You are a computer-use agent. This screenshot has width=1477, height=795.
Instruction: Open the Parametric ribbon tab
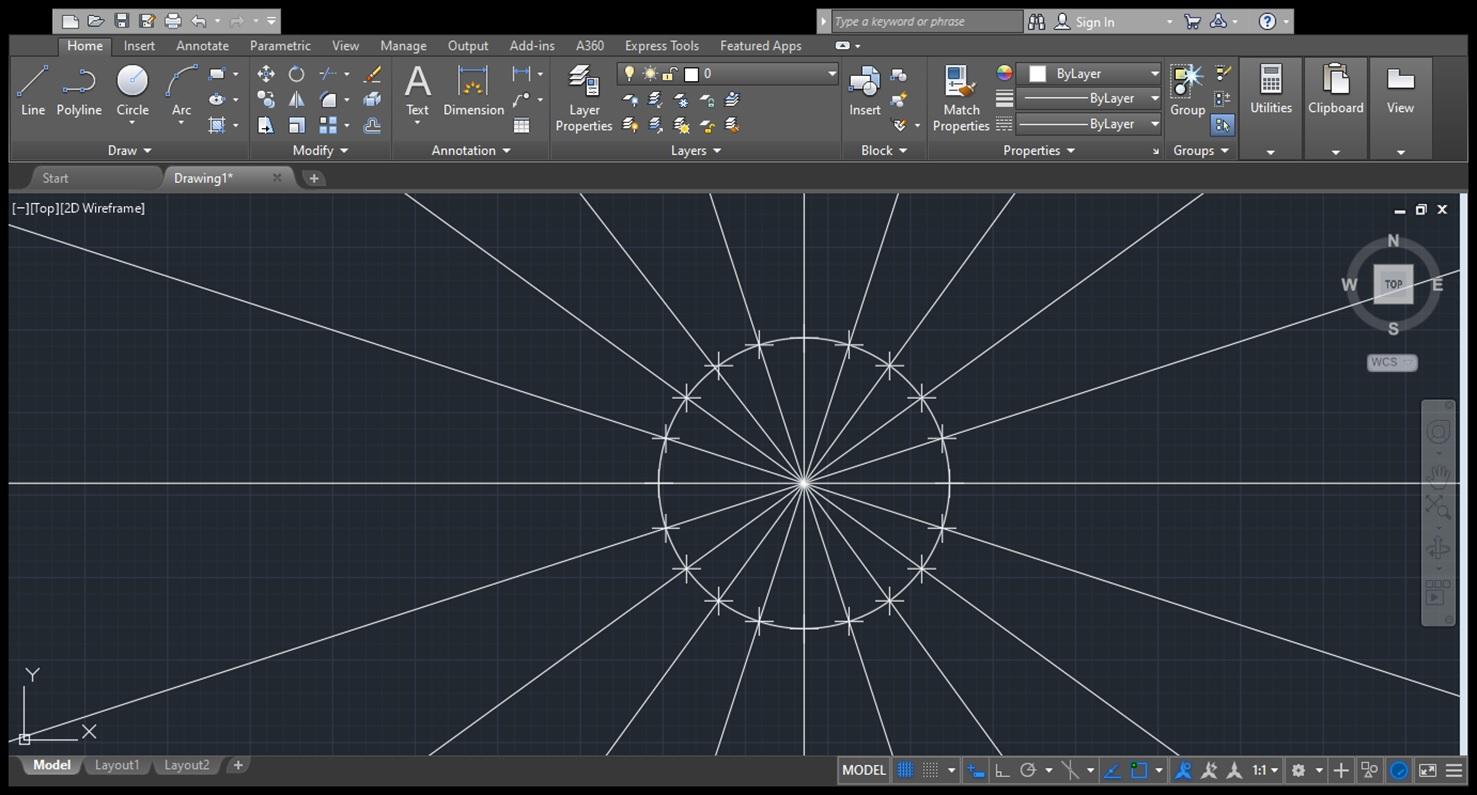click(x=280, y=46)
